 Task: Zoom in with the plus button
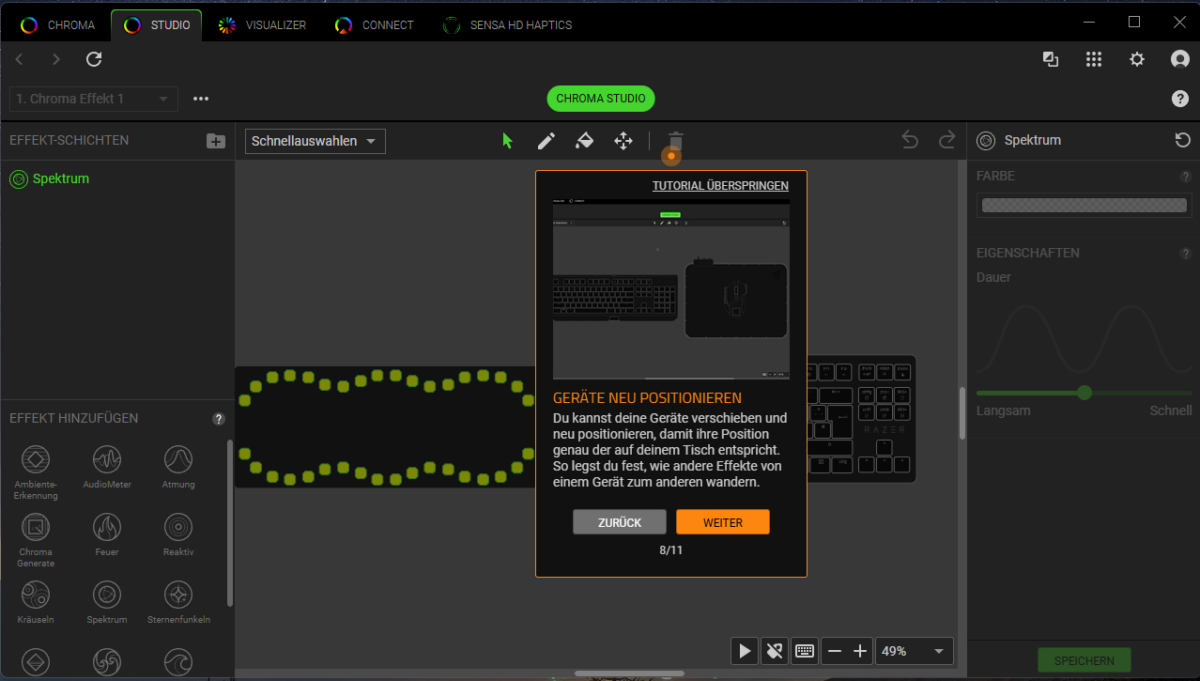click(860, 651)
